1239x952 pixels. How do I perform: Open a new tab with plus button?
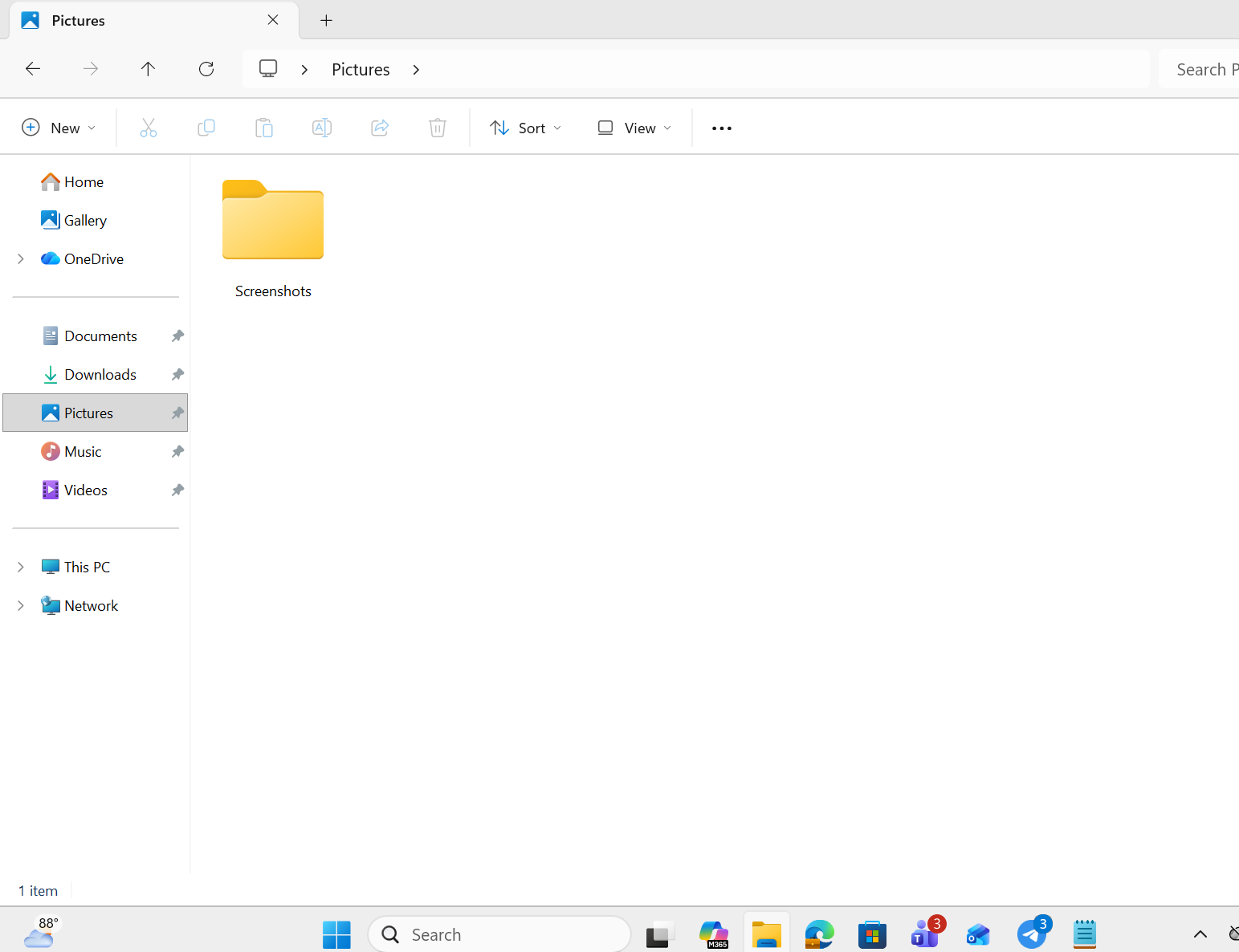click(x=326, y=20)
